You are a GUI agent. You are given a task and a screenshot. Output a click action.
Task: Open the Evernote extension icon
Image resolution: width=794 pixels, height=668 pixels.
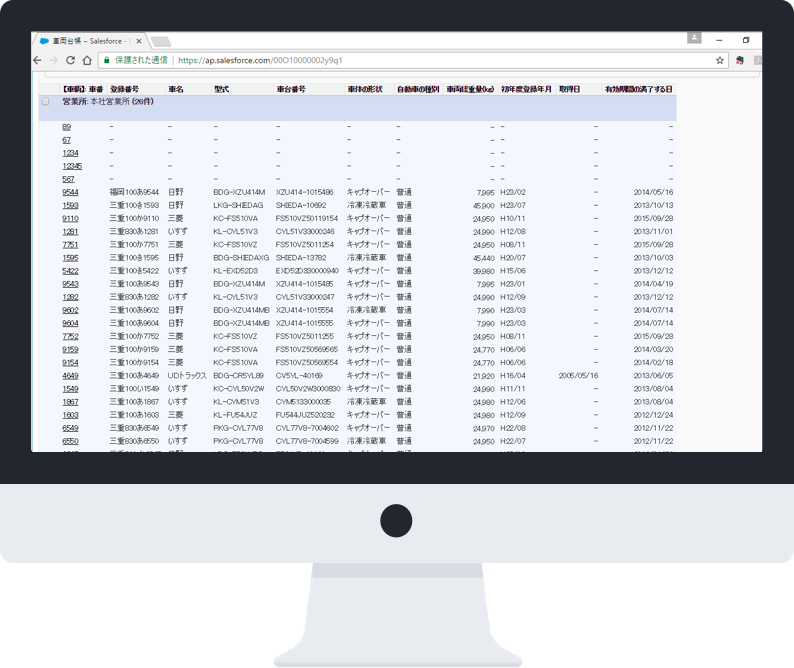(740, 60)
